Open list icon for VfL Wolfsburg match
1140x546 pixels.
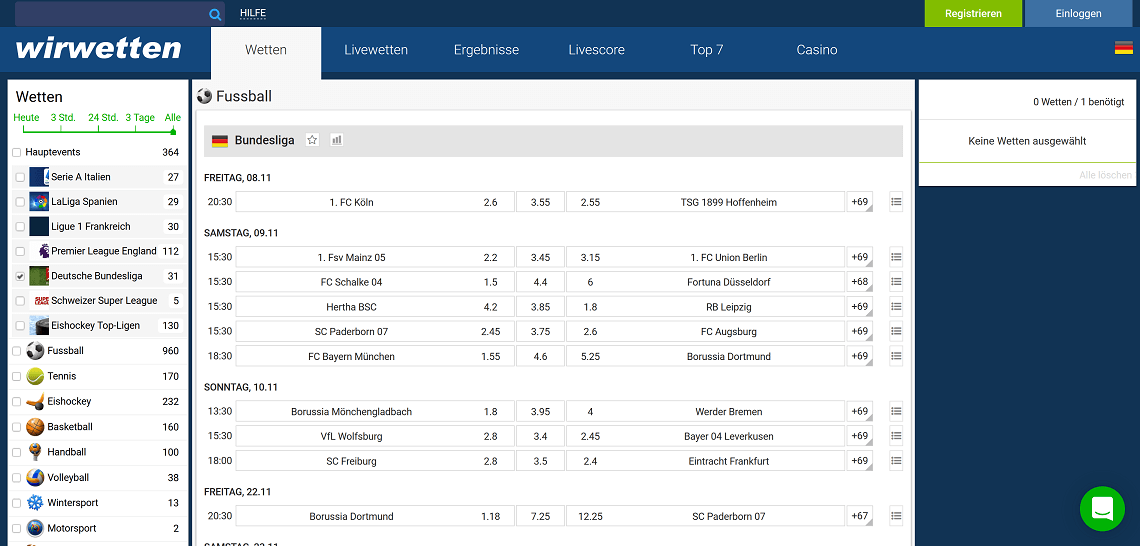pyautogui.click(x=896, y=436)
